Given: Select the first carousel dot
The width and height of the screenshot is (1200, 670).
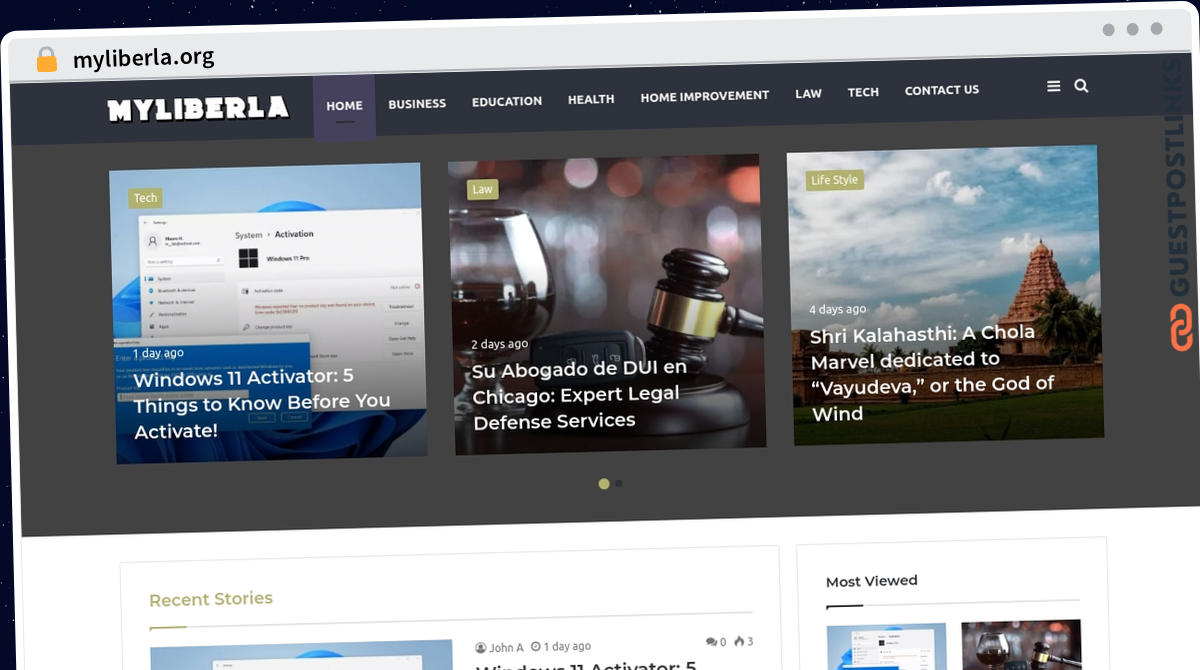Looking at the screenshot, I should click(x=604, y=484).
